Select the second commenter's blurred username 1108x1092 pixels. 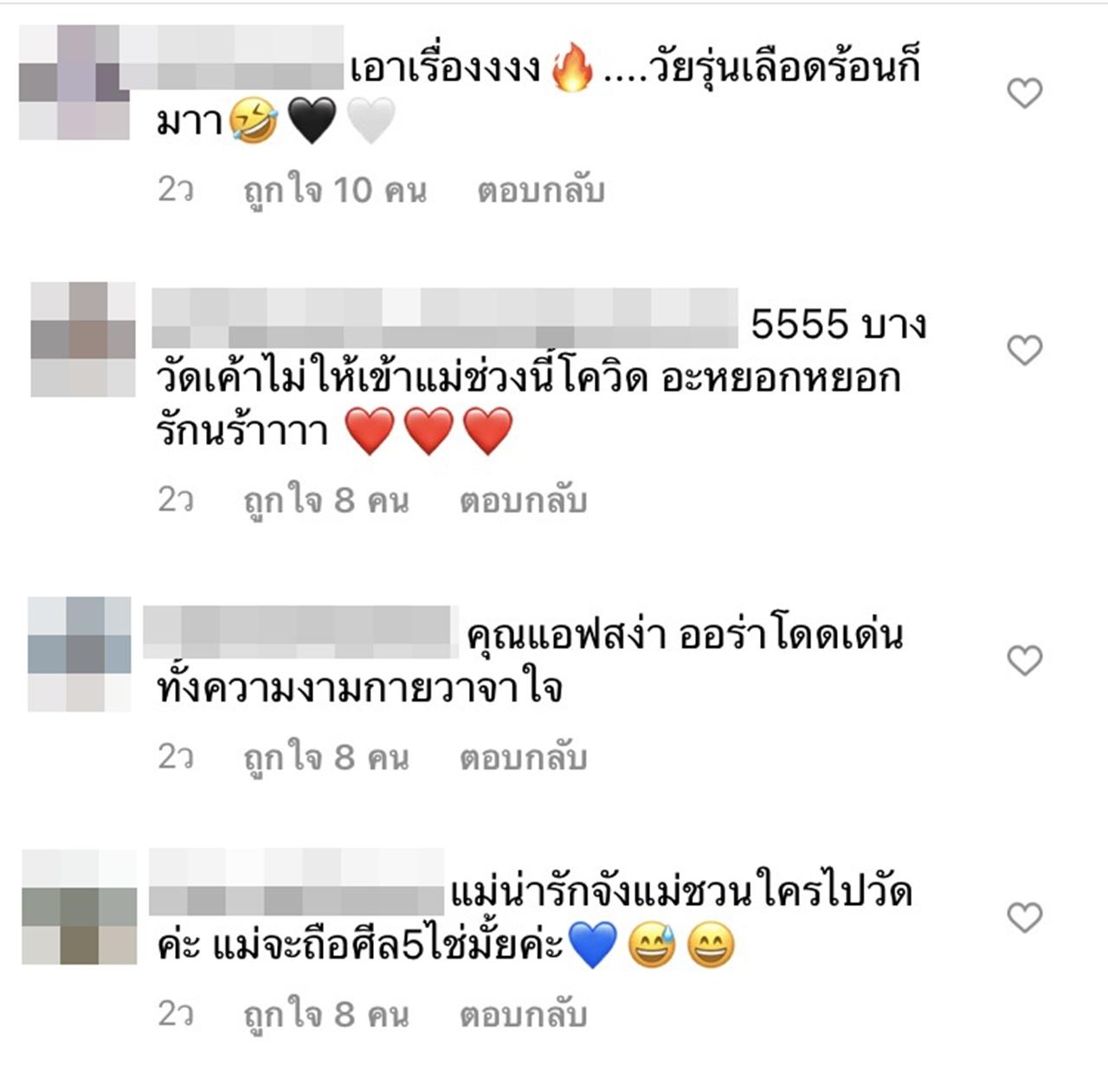tap(445, 319)
